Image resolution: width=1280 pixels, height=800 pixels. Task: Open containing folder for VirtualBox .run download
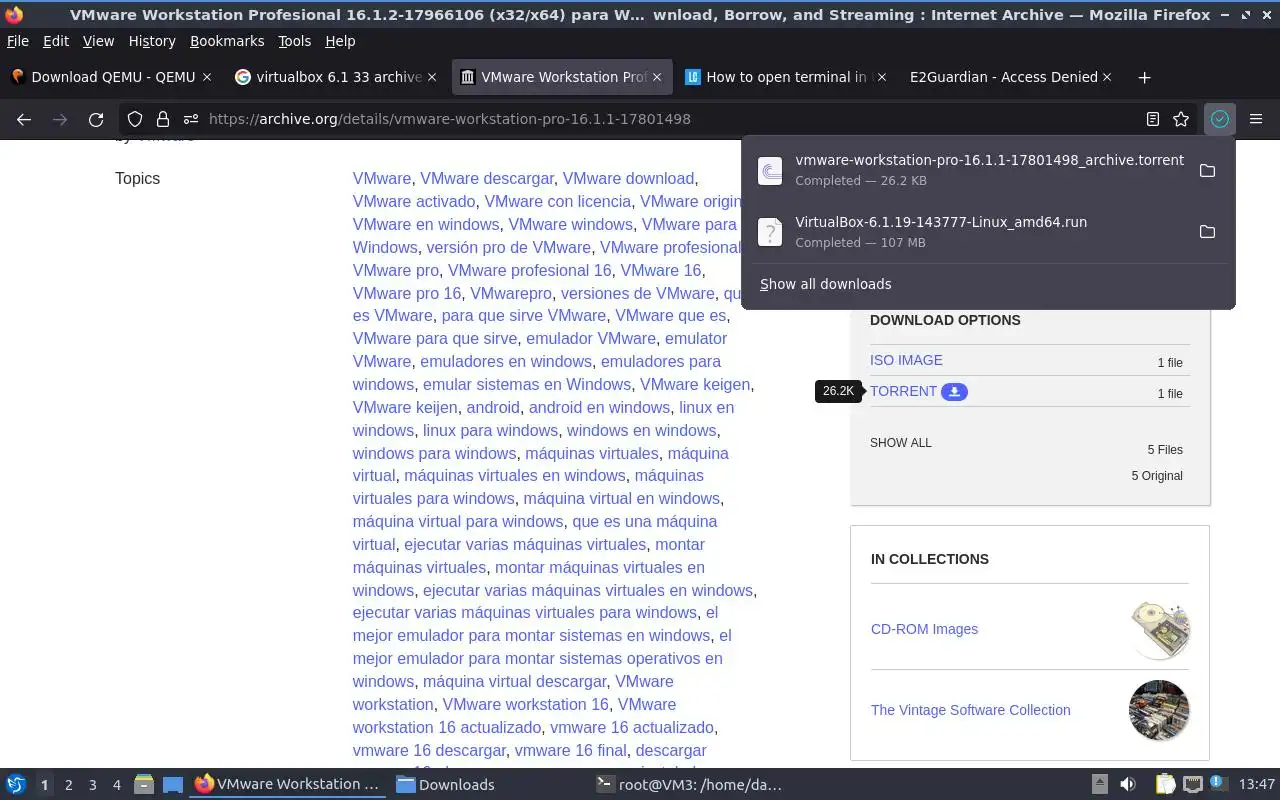click(x=1207, y=232)
